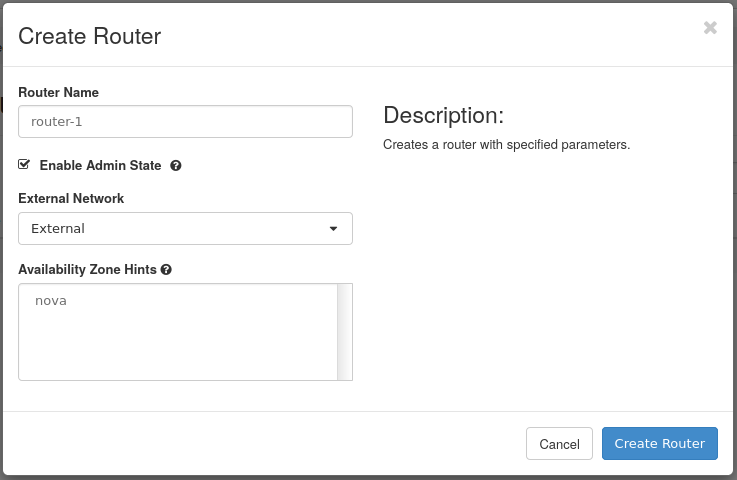Click the Availability Zone Hints label
This screenshot has height=480, width=737.
pyautogui.click(x=87, y=270)
